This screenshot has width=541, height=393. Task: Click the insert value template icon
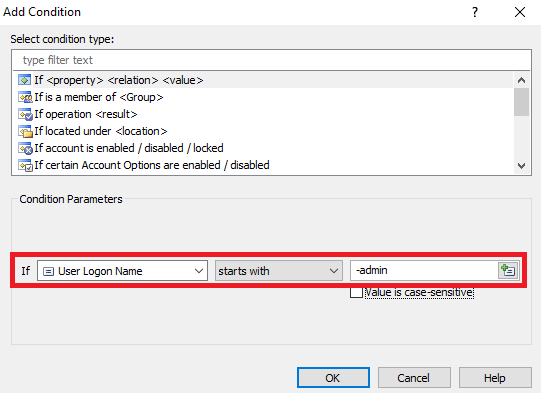click(x=508, y=271)
